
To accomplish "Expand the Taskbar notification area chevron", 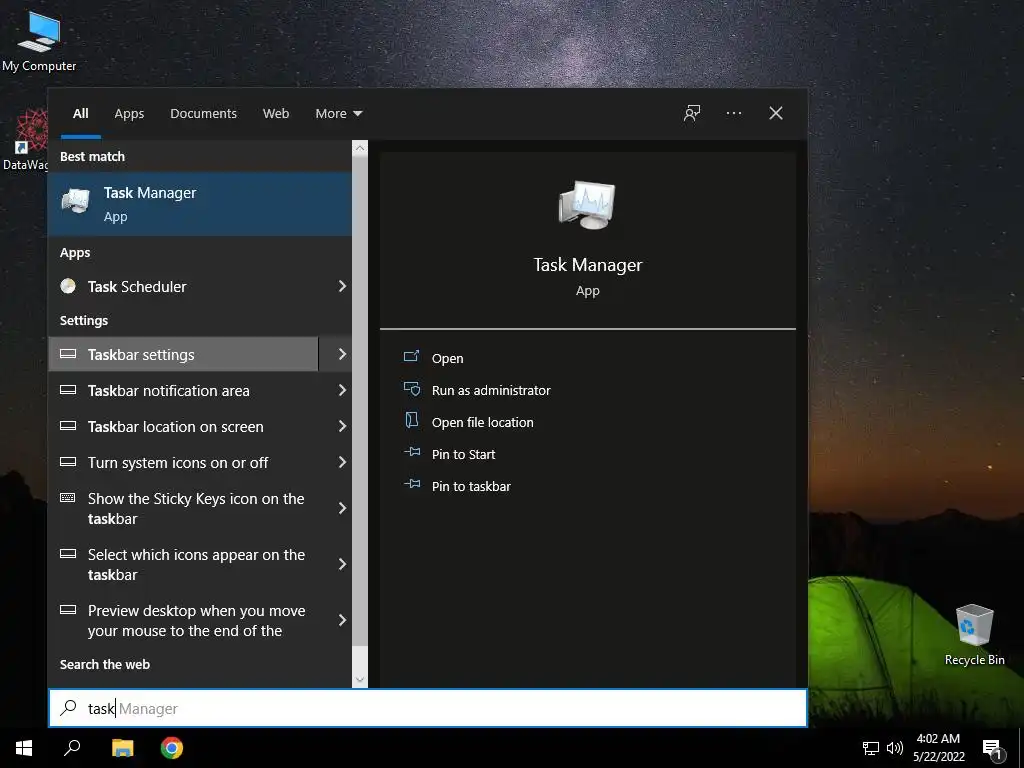I will (x=342, y=390).
